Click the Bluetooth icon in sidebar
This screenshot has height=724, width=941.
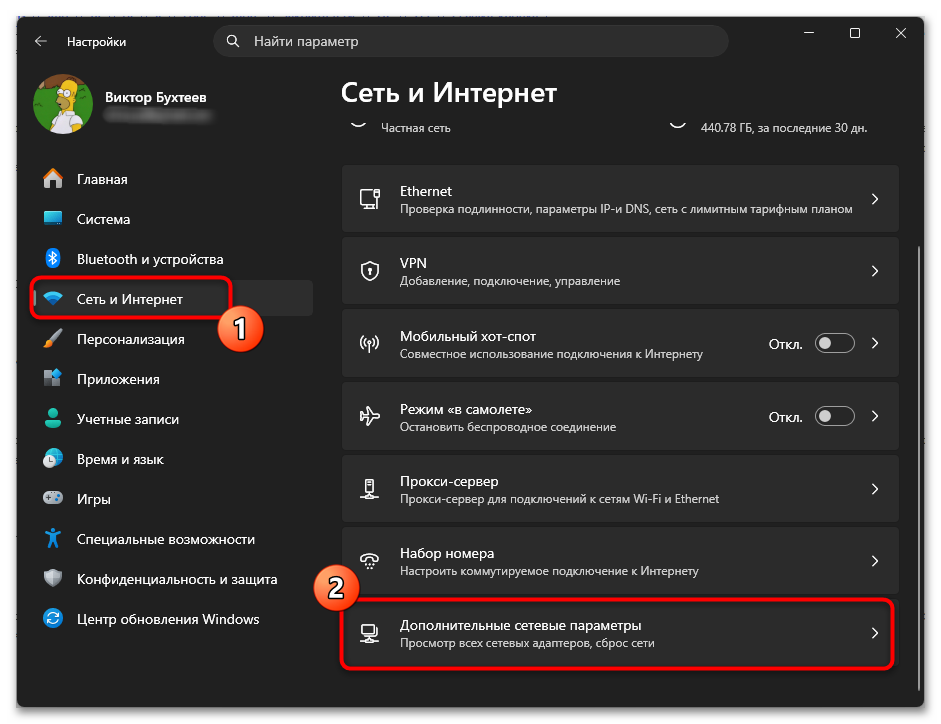pos(53,259)
